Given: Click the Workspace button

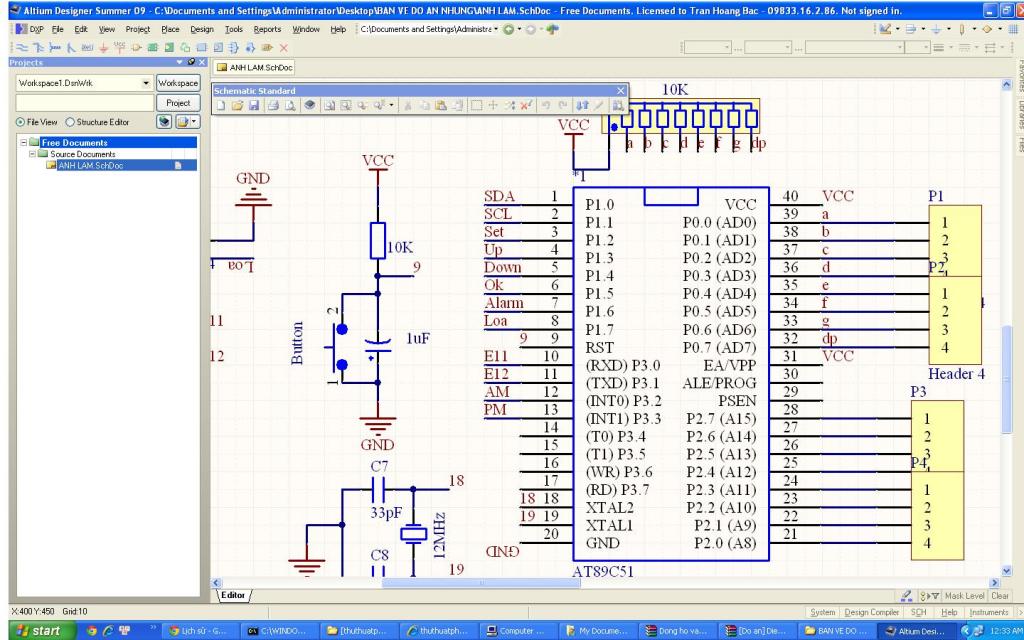Looking at the screenshot, I should click(178, 83).
